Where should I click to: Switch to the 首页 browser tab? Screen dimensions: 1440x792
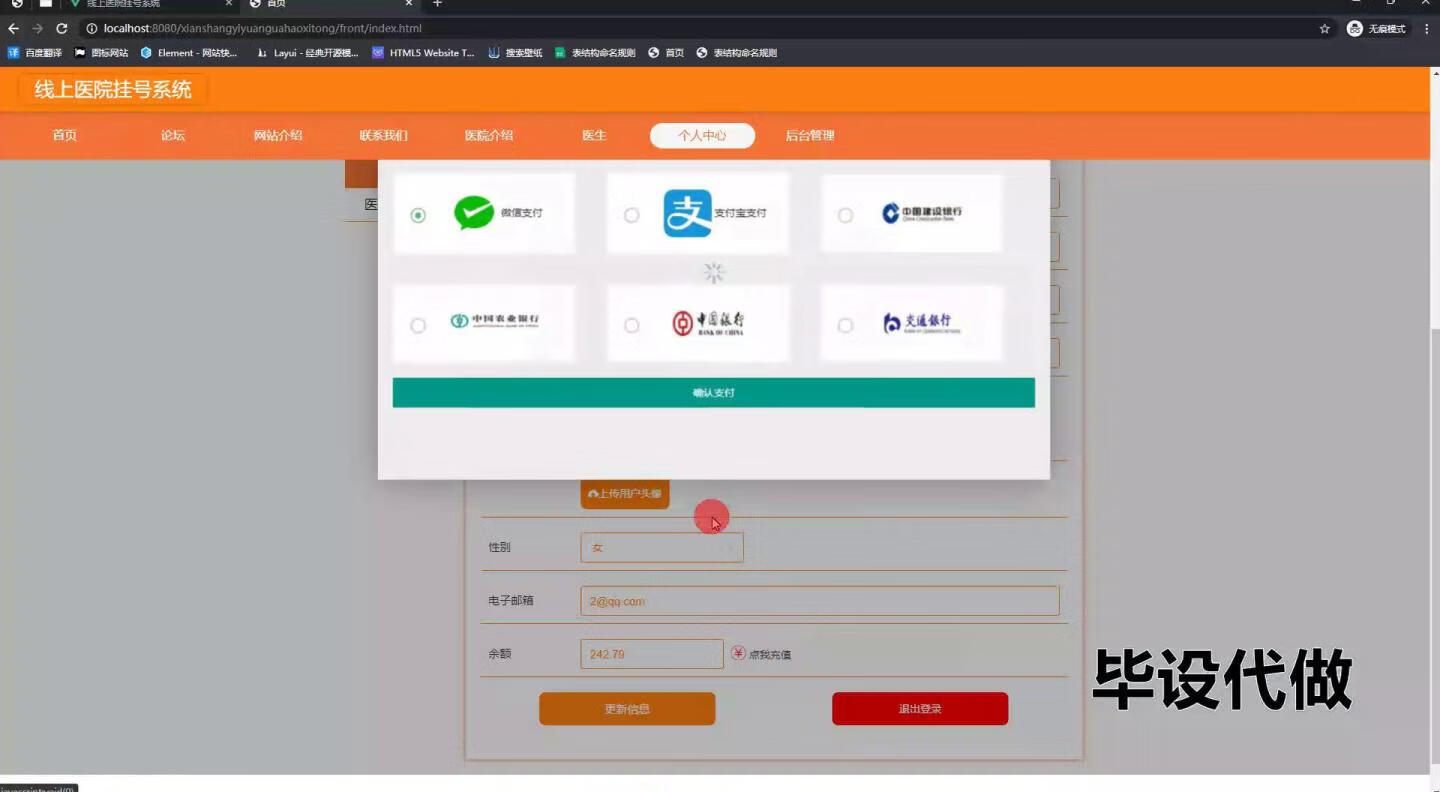coord(330,4)
